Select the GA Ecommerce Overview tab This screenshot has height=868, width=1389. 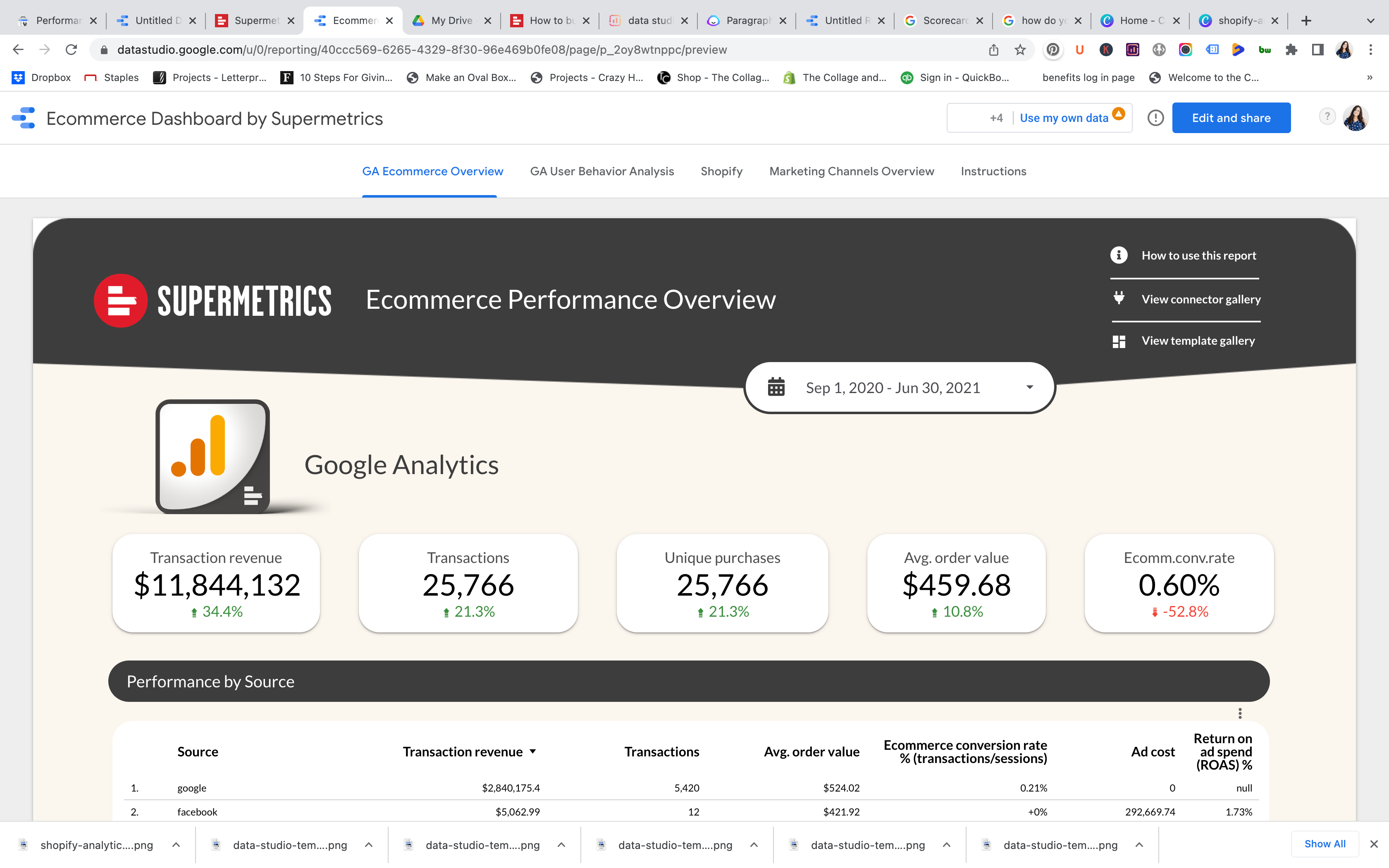click(432, 171)
